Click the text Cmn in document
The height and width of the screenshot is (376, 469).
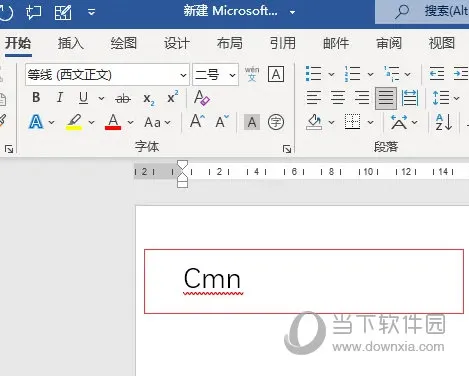212,279
